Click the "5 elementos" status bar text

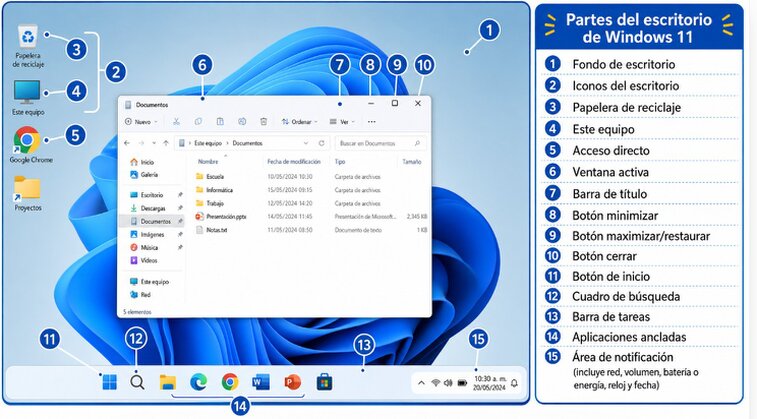tap(137, 312)
